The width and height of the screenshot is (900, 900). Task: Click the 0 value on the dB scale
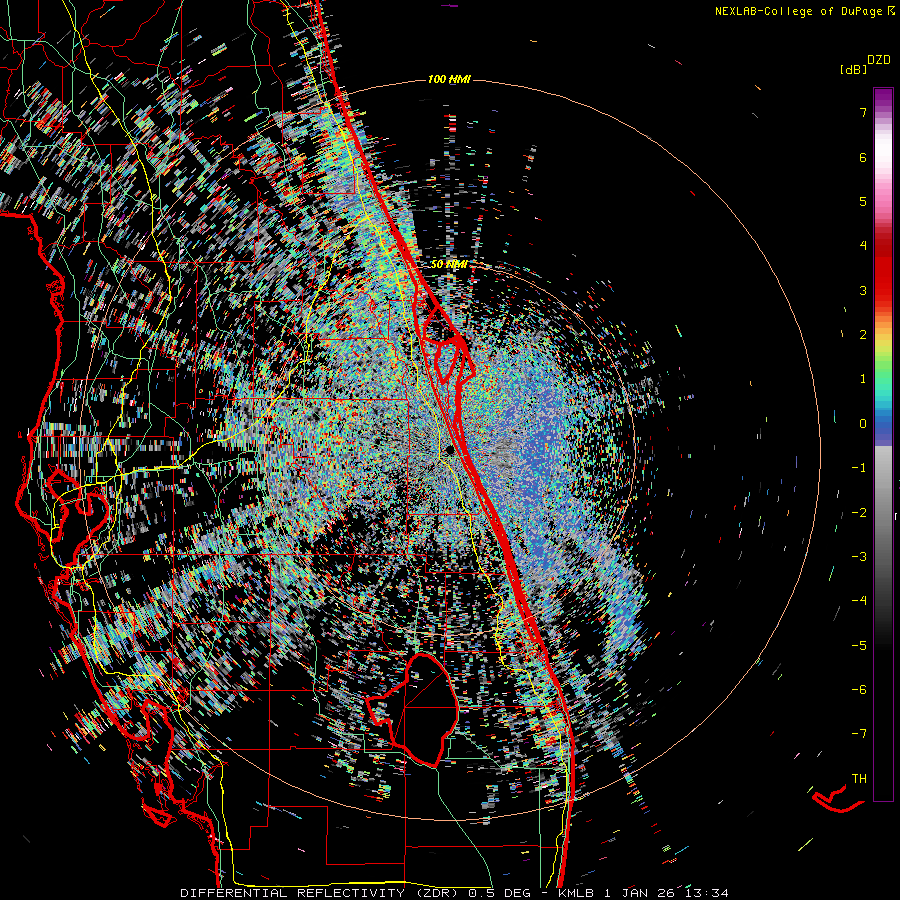click(x=863, y=424)
